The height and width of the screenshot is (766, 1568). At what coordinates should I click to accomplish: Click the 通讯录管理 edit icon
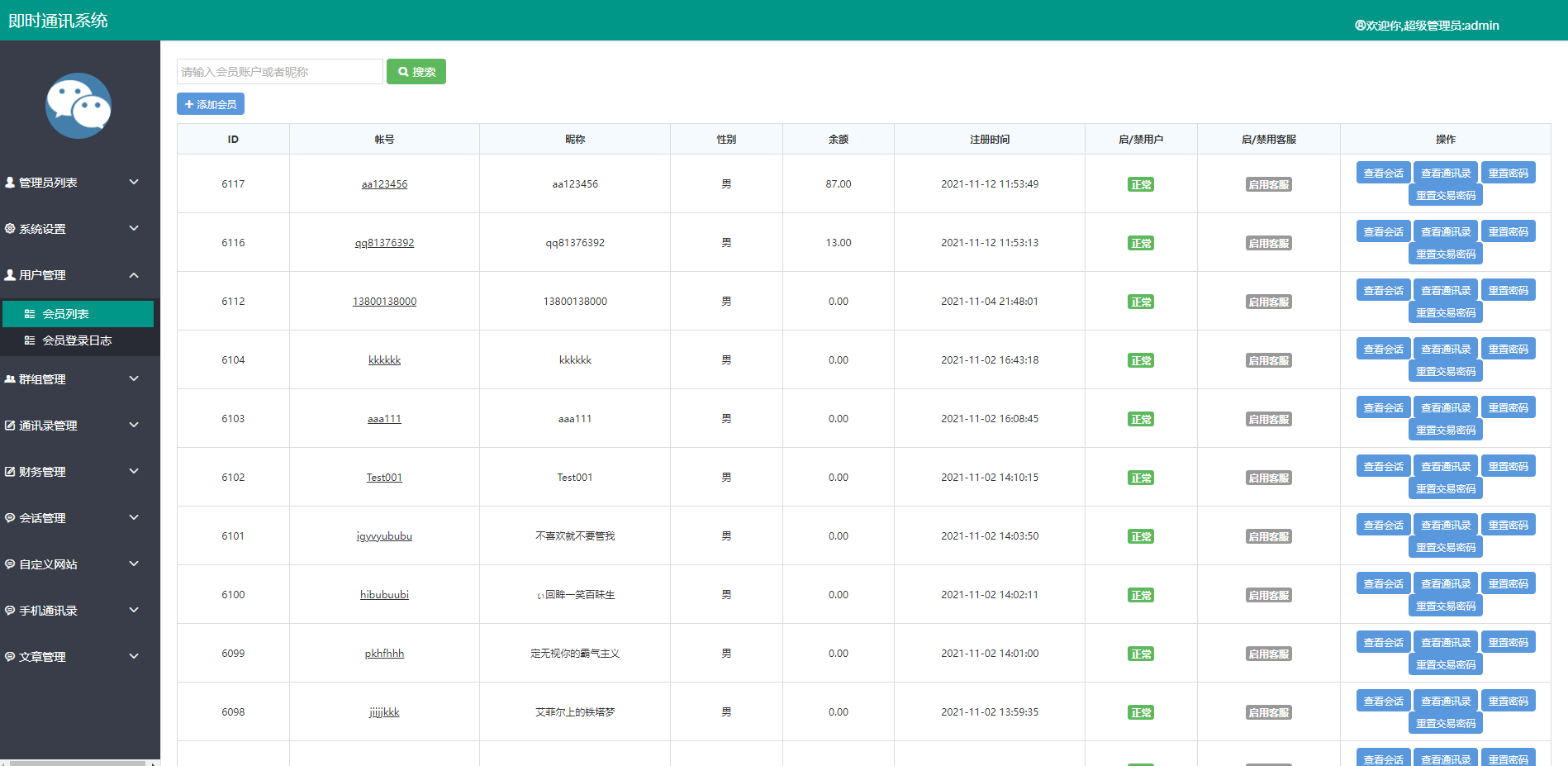tap(10, 426)
